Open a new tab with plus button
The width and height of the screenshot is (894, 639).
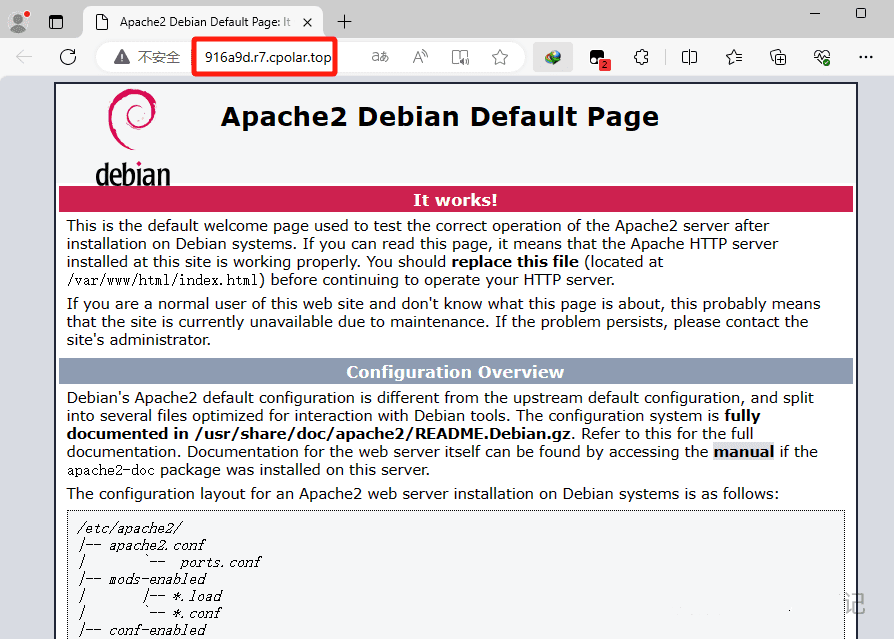[x=345, y=21]
